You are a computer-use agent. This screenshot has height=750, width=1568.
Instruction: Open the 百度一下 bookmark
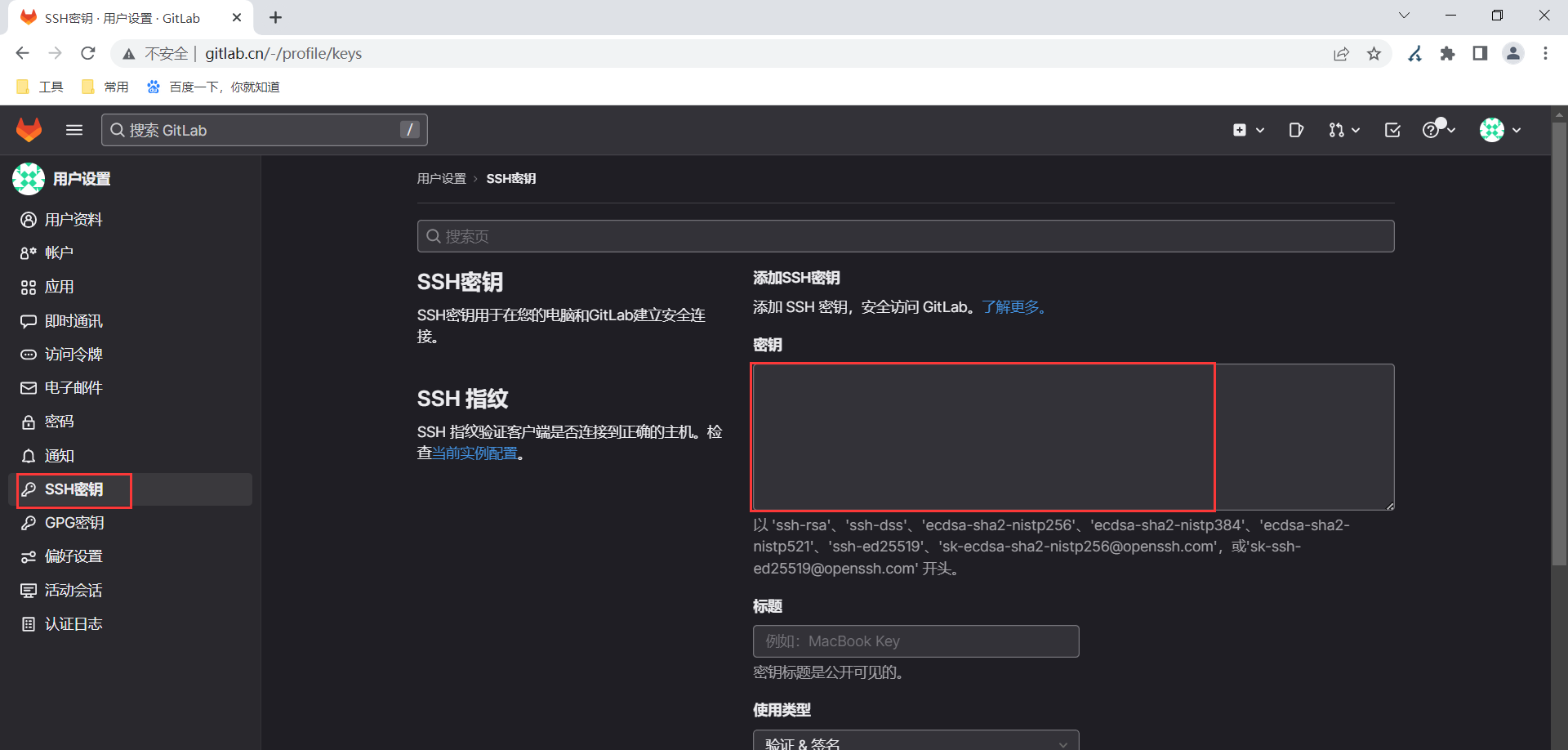click(x=213, y=87)
